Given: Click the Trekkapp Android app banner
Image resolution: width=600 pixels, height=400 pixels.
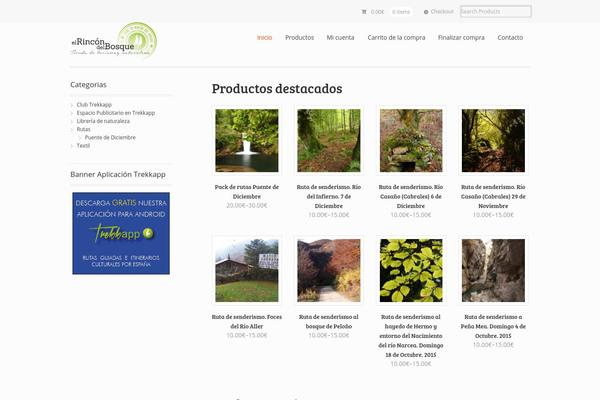Looking at the screenshot, I should [x=120, y=233].
